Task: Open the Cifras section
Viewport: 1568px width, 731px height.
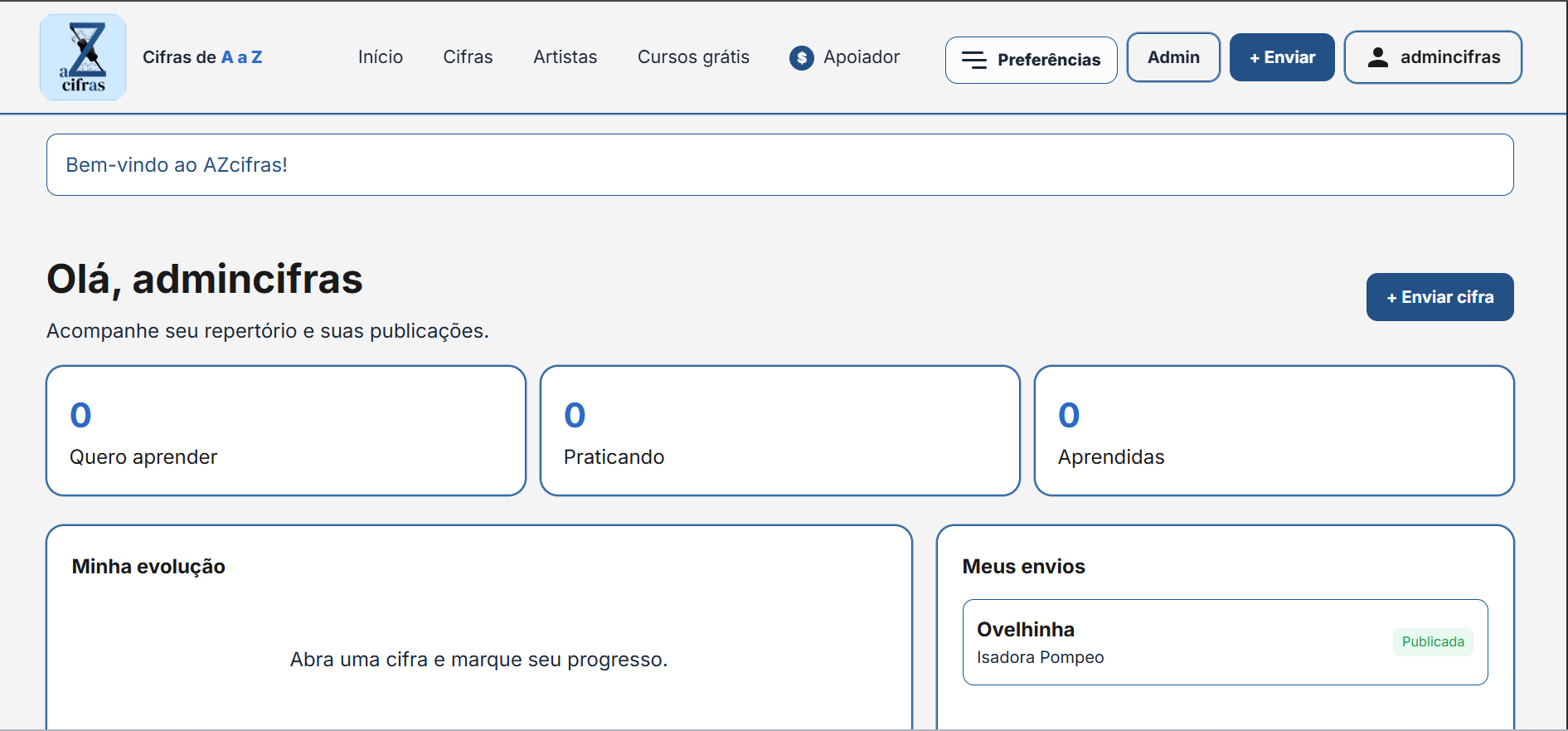Action: click(x=468, y=57)
